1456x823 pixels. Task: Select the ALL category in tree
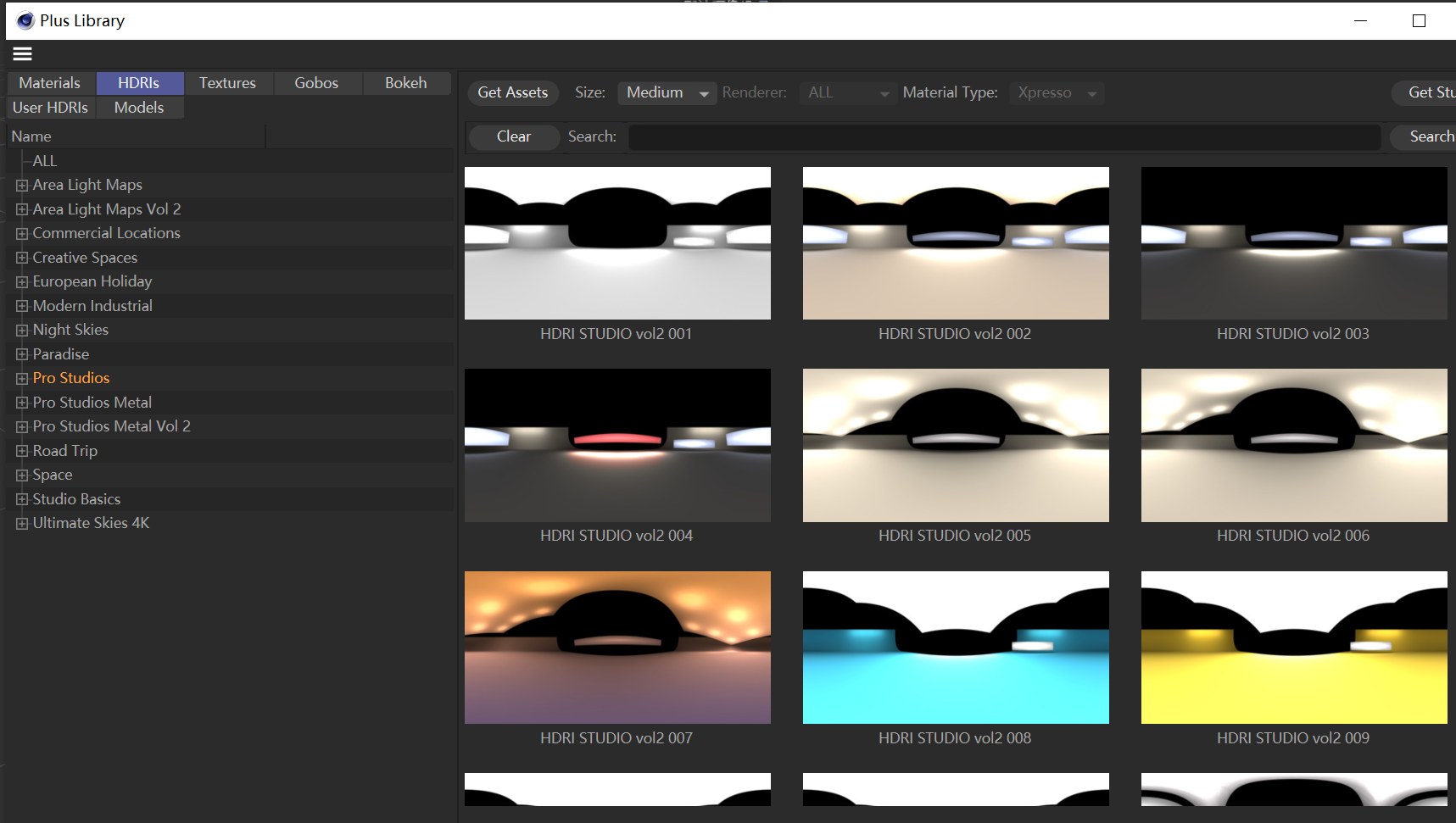point(45,161)
